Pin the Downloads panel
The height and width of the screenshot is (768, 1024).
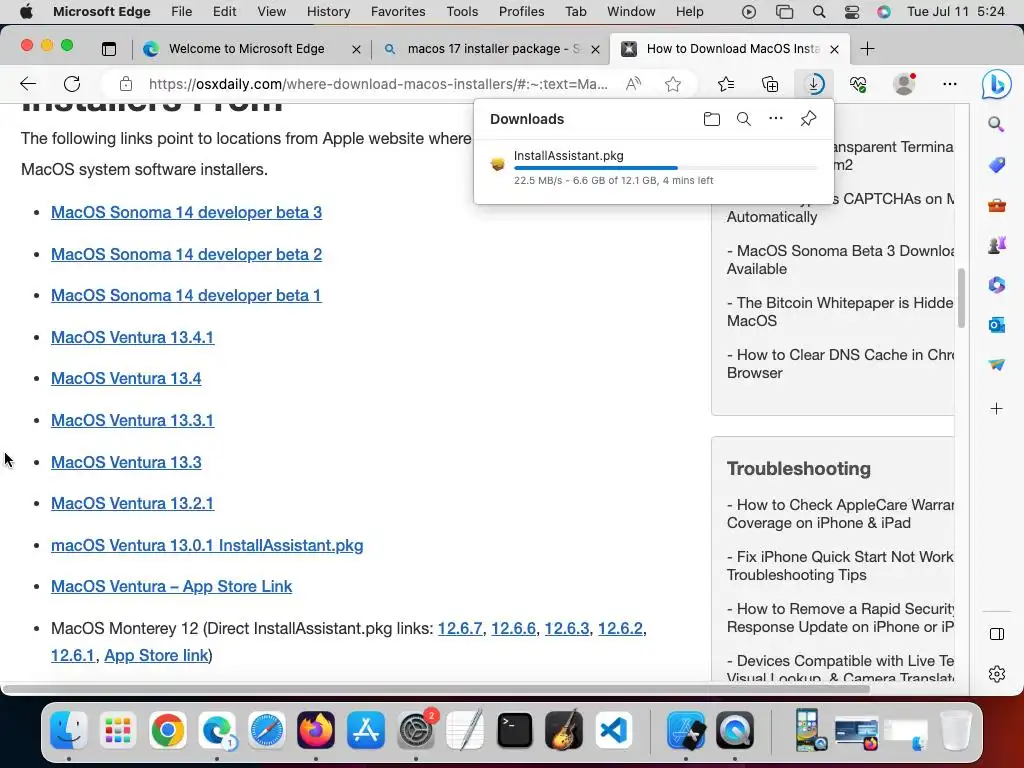click(x=808, y=119)
